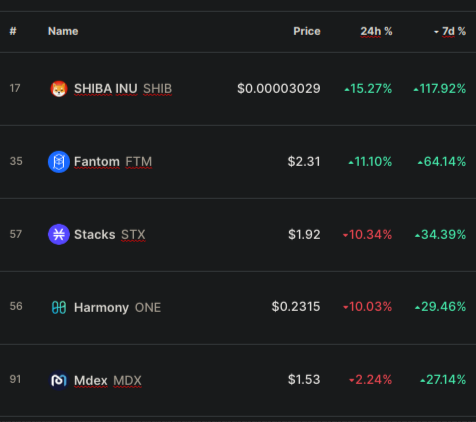Click the FTM ticker symbol
The image size is (476, 422).
(139, 162)
